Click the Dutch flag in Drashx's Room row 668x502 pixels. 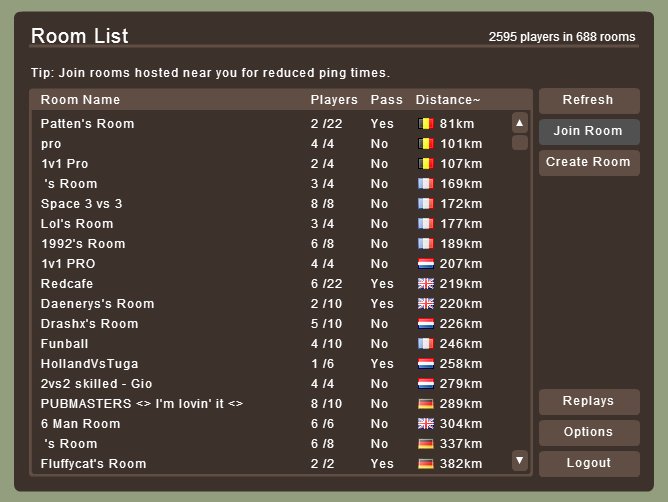pos(426,324)
